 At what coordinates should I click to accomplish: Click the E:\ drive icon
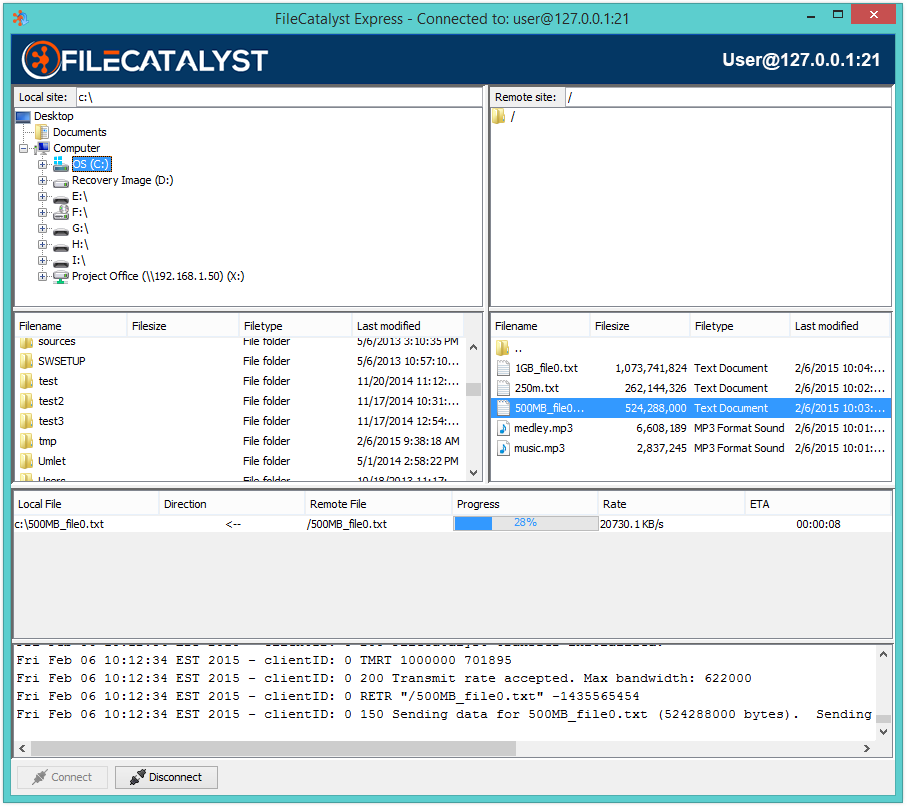pos(61,198)
